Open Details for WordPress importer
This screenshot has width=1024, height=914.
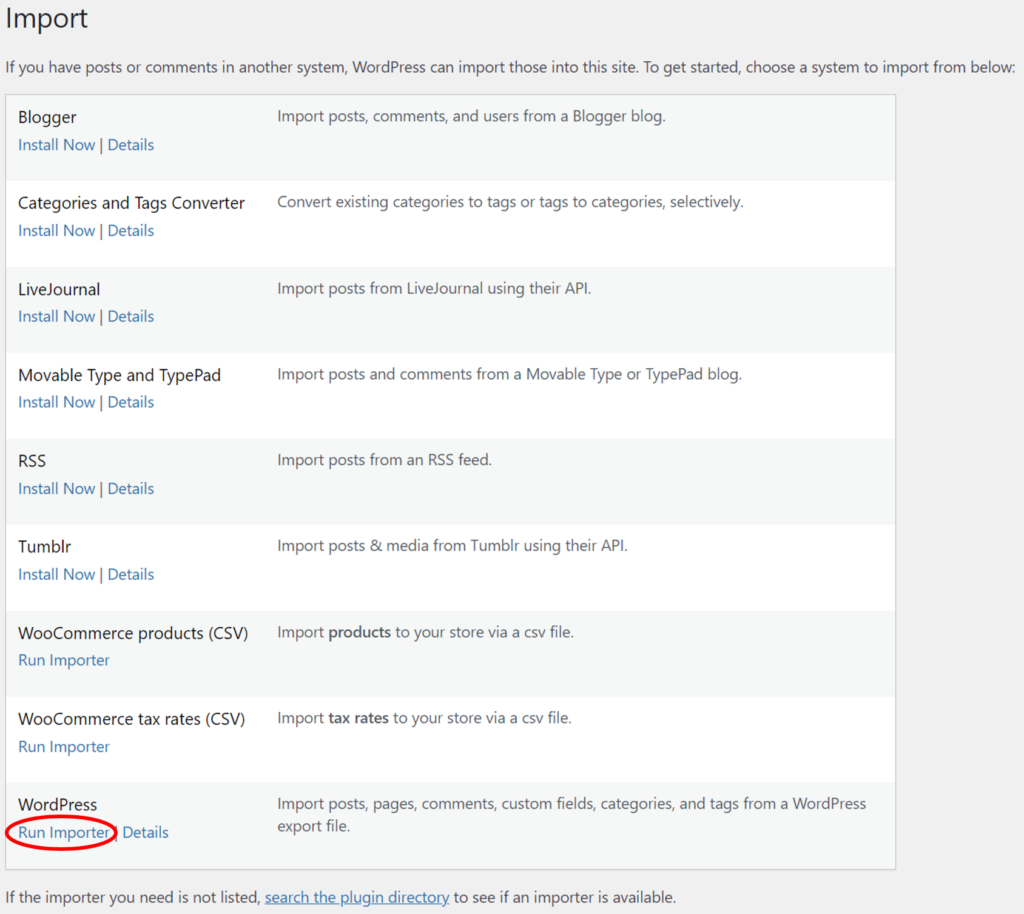[x=145, y=832]
